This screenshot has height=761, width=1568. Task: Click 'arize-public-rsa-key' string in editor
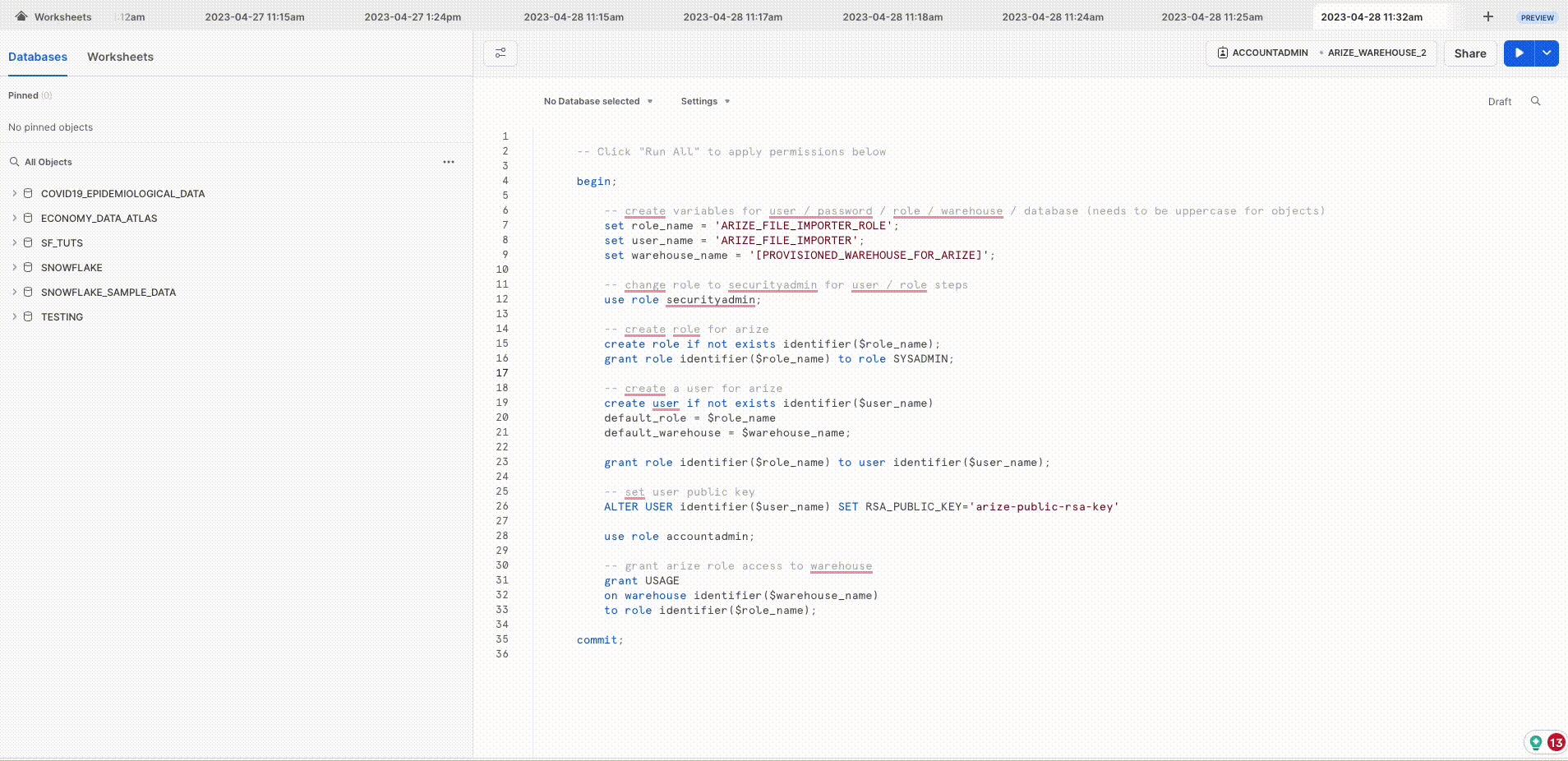pos(1045,507)
